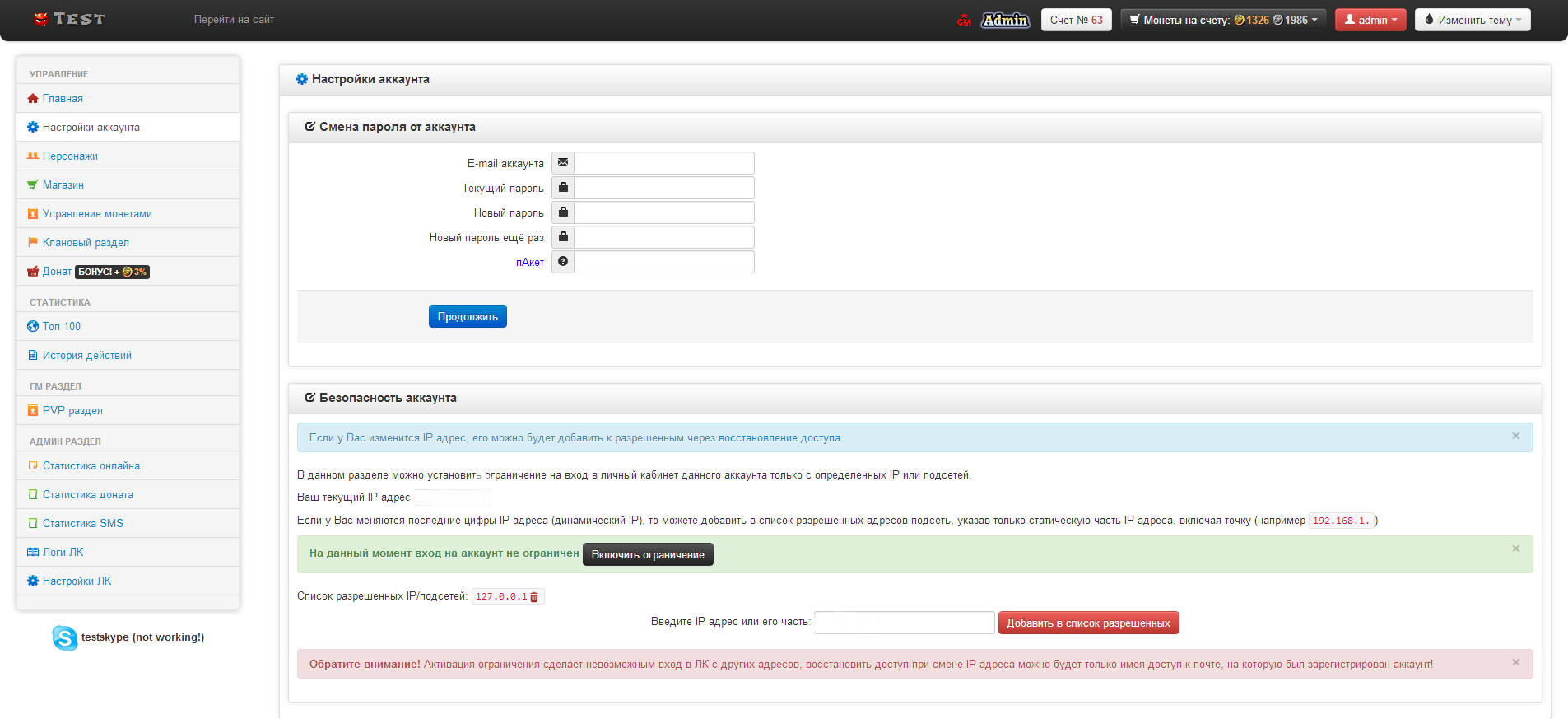Focus the E-mail аккаунта input field

click(x=663, y=163)
